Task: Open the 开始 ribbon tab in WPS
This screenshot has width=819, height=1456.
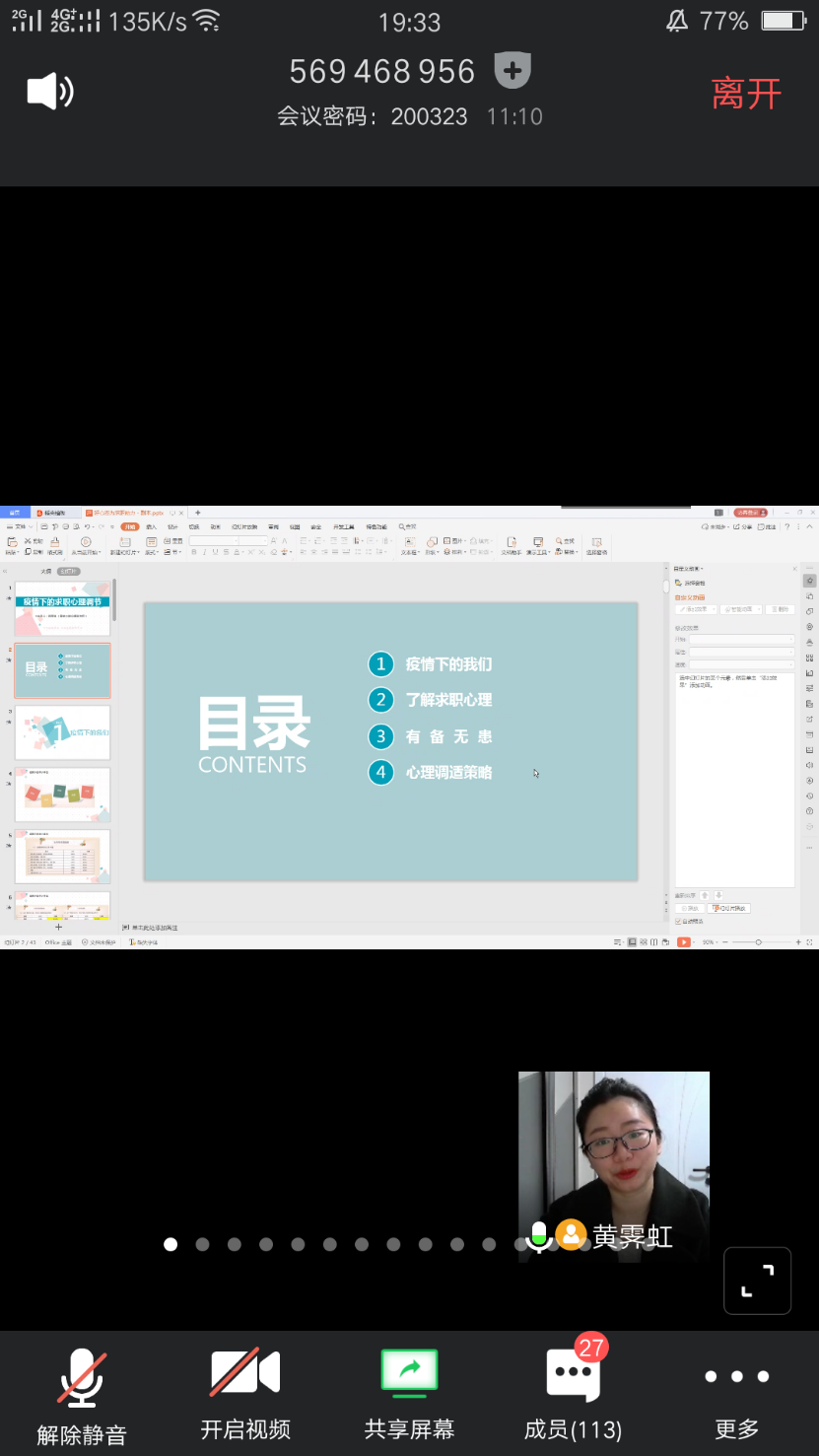Action: [x=129, y=527]
